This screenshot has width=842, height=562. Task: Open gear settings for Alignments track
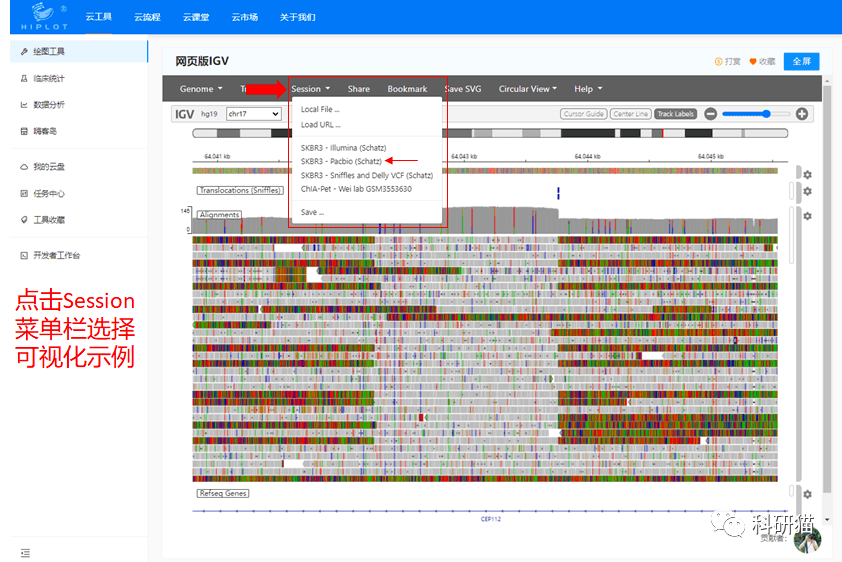click(807, 216)
